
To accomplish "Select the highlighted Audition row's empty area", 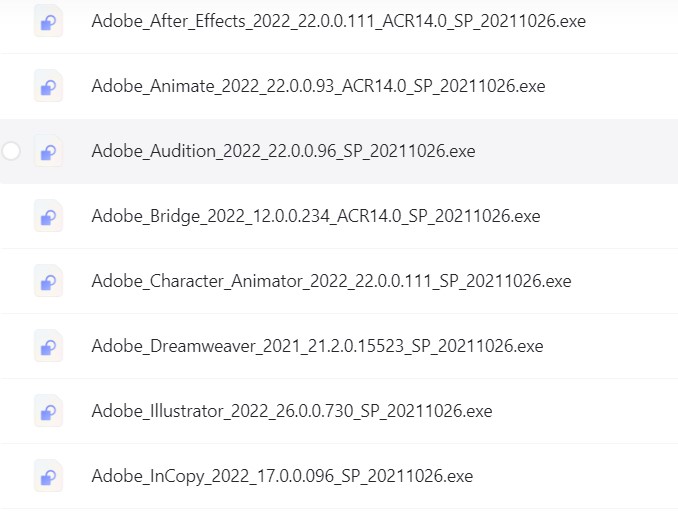I will tap(575, 151).
